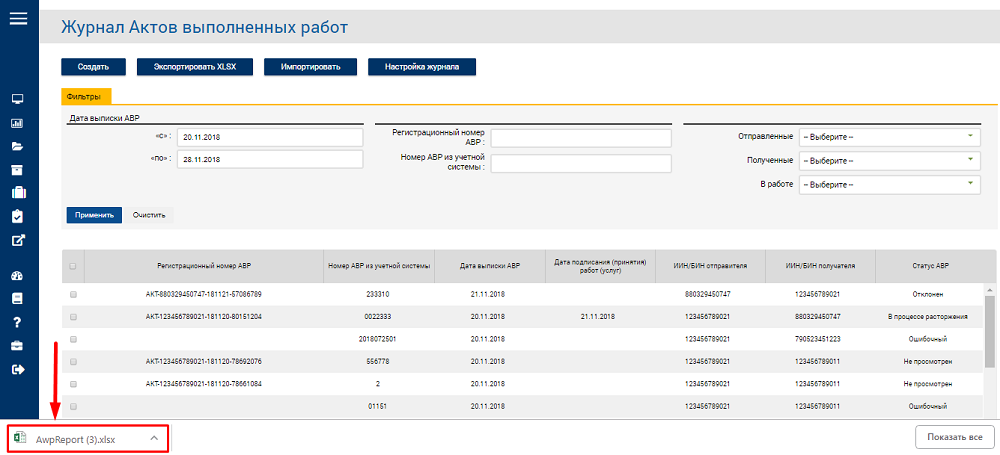This screenshot has height=455, width=1000.
Task: Select the archive box sidebar icon
Action: 18,169
